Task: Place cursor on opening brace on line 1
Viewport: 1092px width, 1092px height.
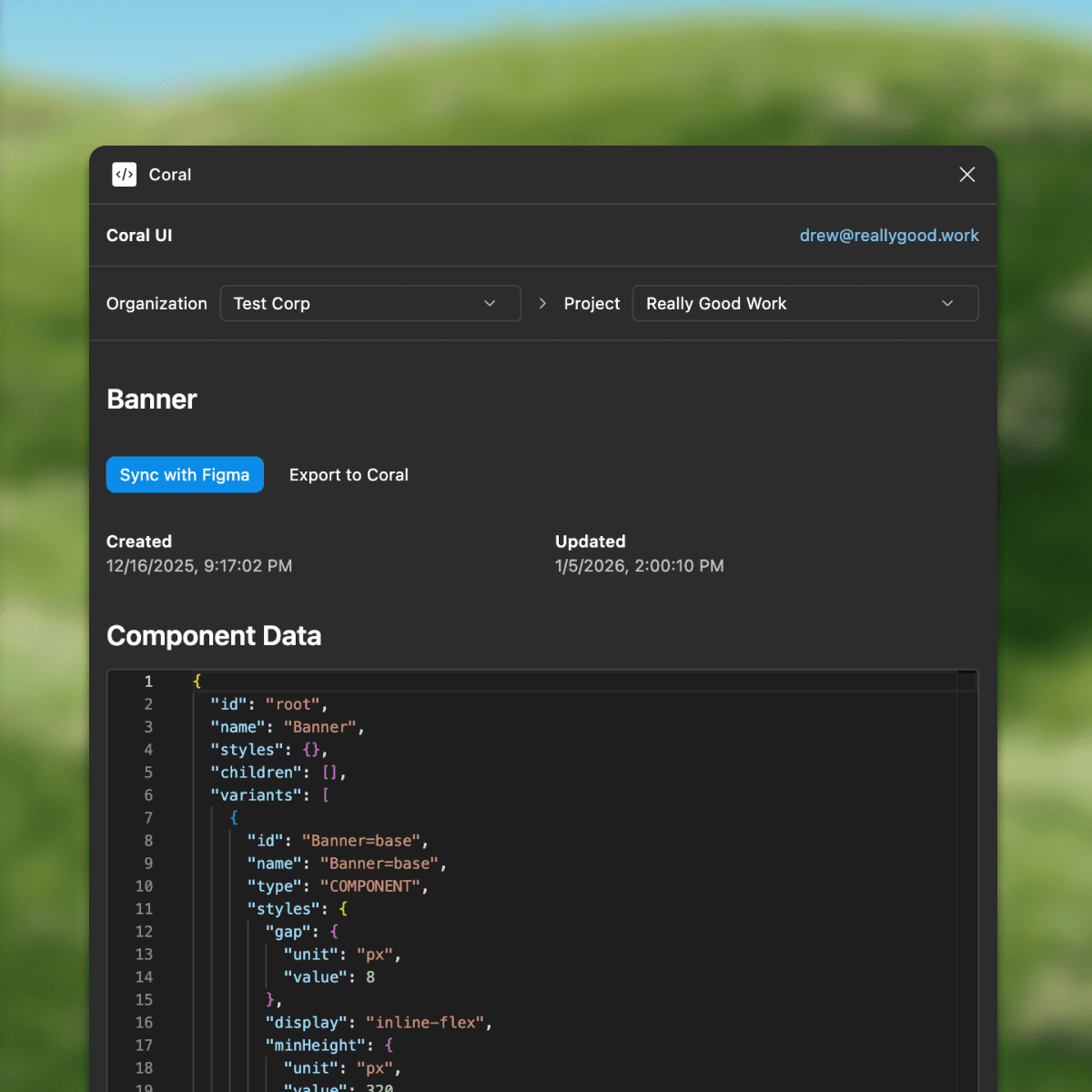Action: (197, 682)
